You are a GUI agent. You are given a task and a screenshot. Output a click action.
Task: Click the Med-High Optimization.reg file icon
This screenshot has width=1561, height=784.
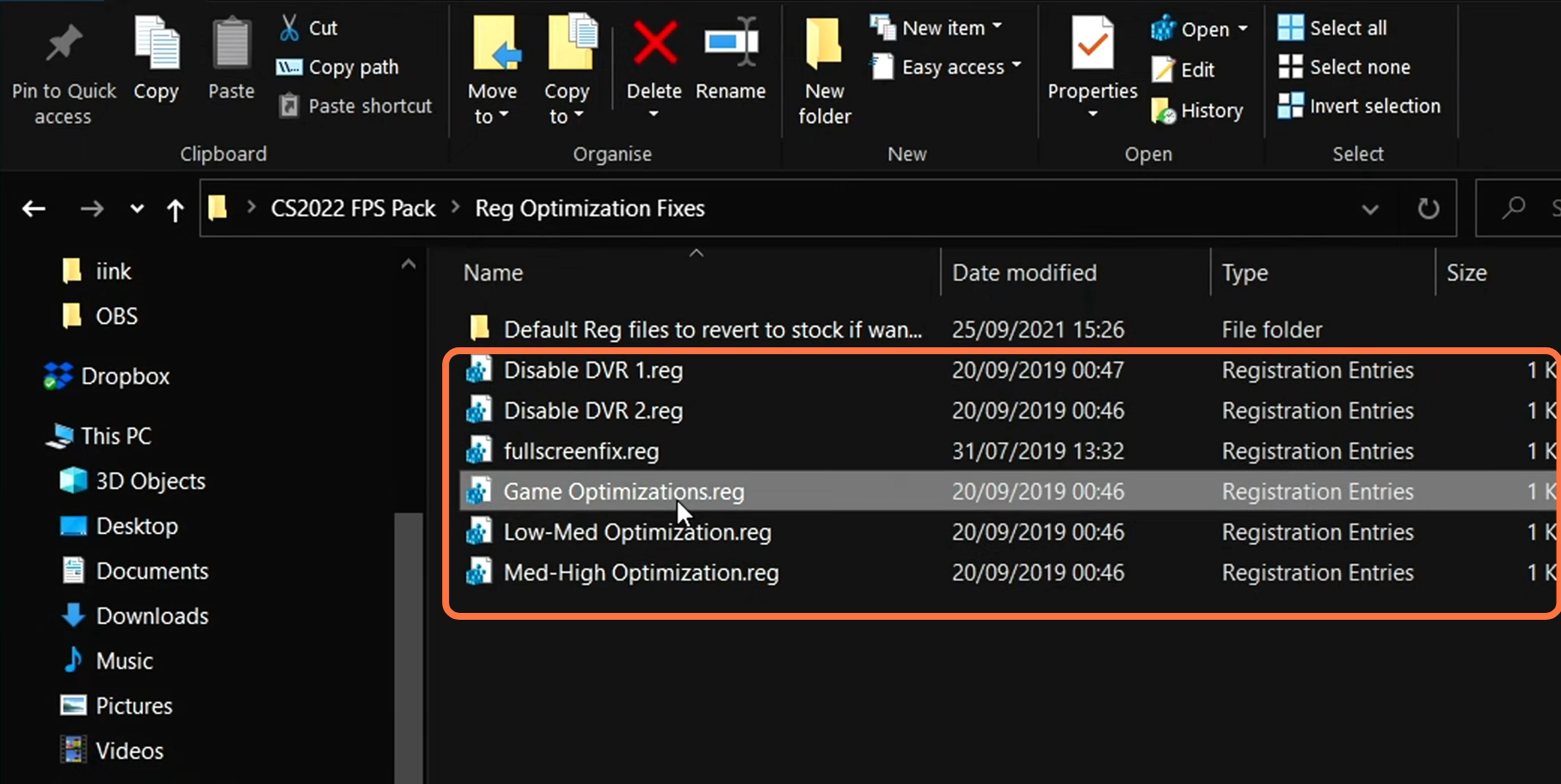[479, 572]
